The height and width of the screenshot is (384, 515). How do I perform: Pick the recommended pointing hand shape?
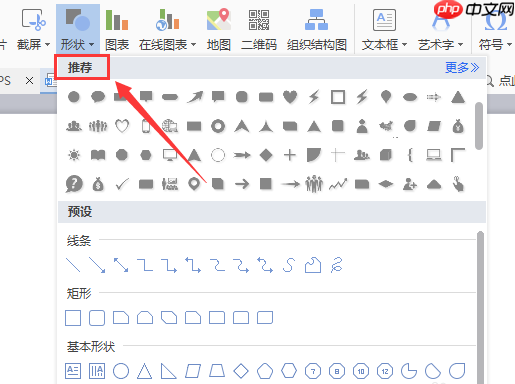coord(458,184)
